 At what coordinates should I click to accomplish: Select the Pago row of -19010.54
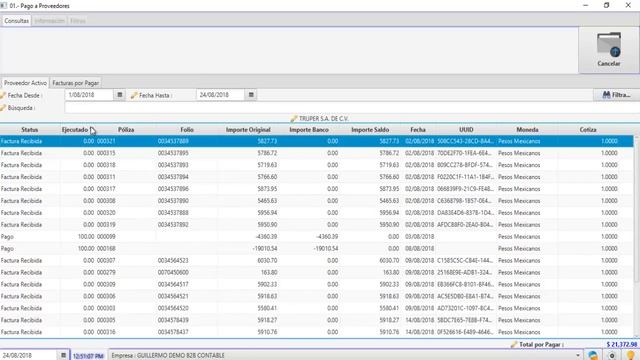[317, 249]
